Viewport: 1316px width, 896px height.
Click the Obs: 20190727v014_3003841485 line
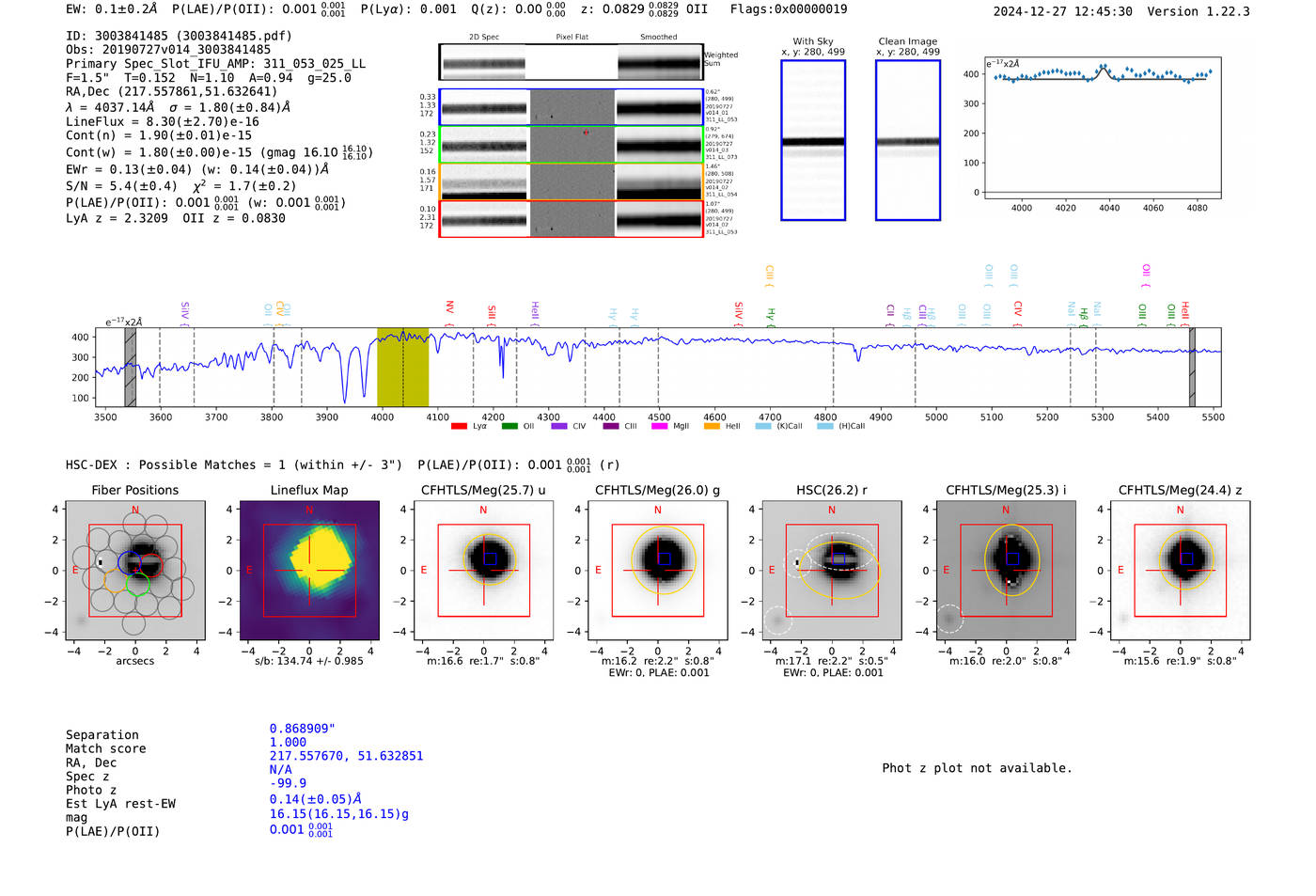coord(168,50)
